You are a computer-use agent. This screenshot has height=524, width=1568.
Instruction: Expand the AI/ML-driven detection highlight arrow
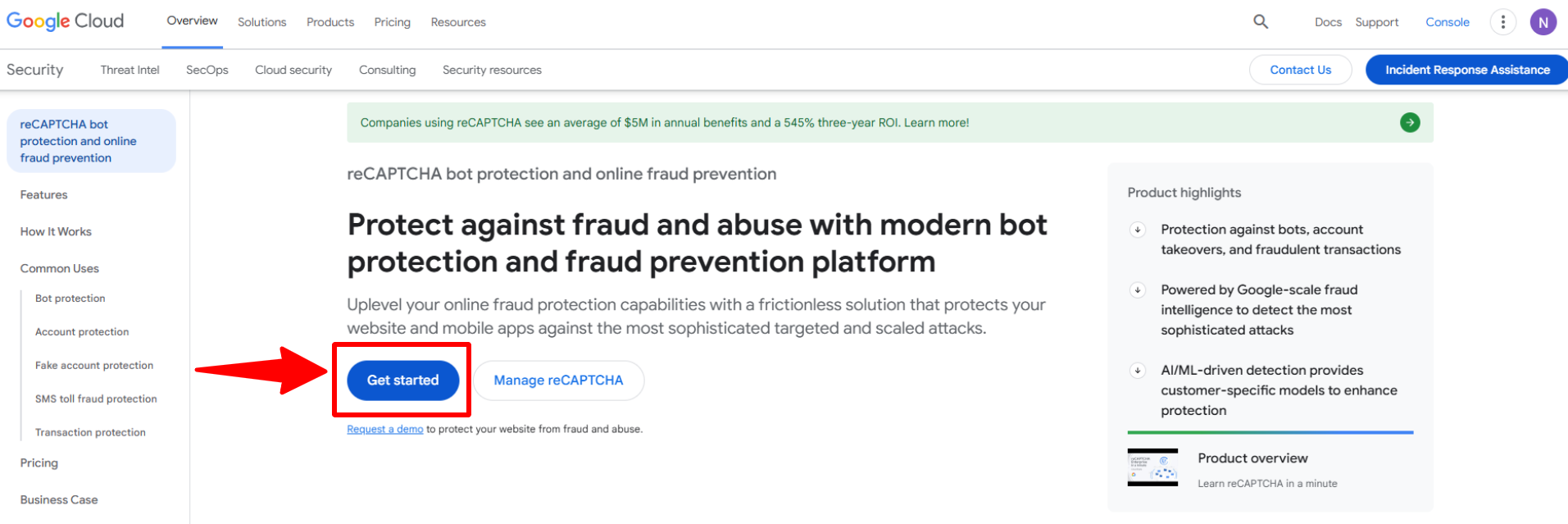pos(1138,371)
